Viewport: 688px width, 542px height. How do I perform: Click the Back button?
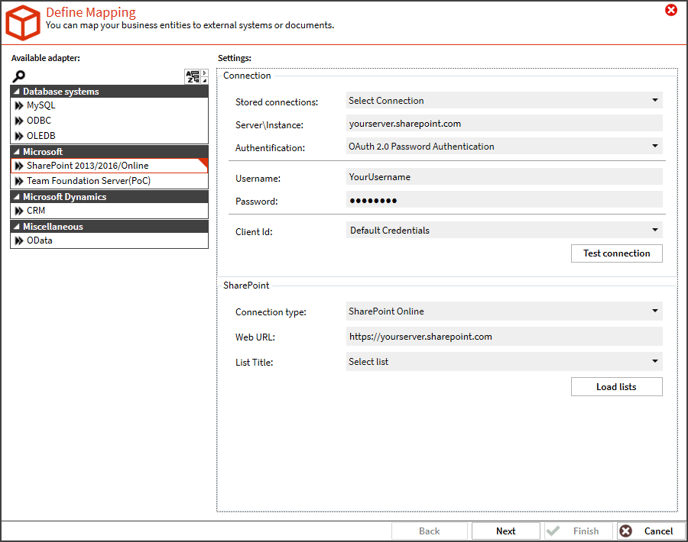coord(429,531)
